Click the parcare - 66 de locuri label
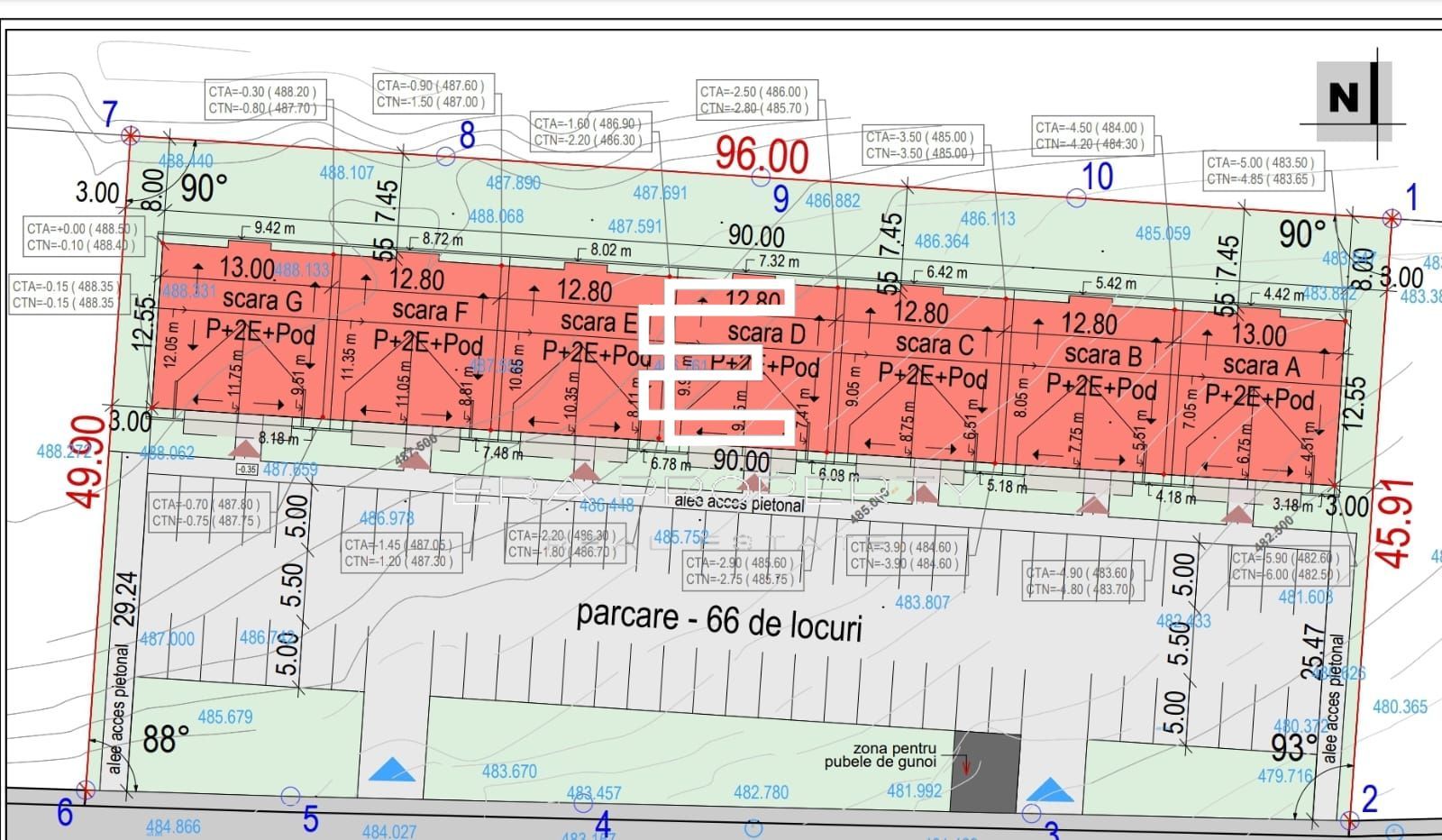This screenshot has height=840, width=1442. (x=721, y=619)
